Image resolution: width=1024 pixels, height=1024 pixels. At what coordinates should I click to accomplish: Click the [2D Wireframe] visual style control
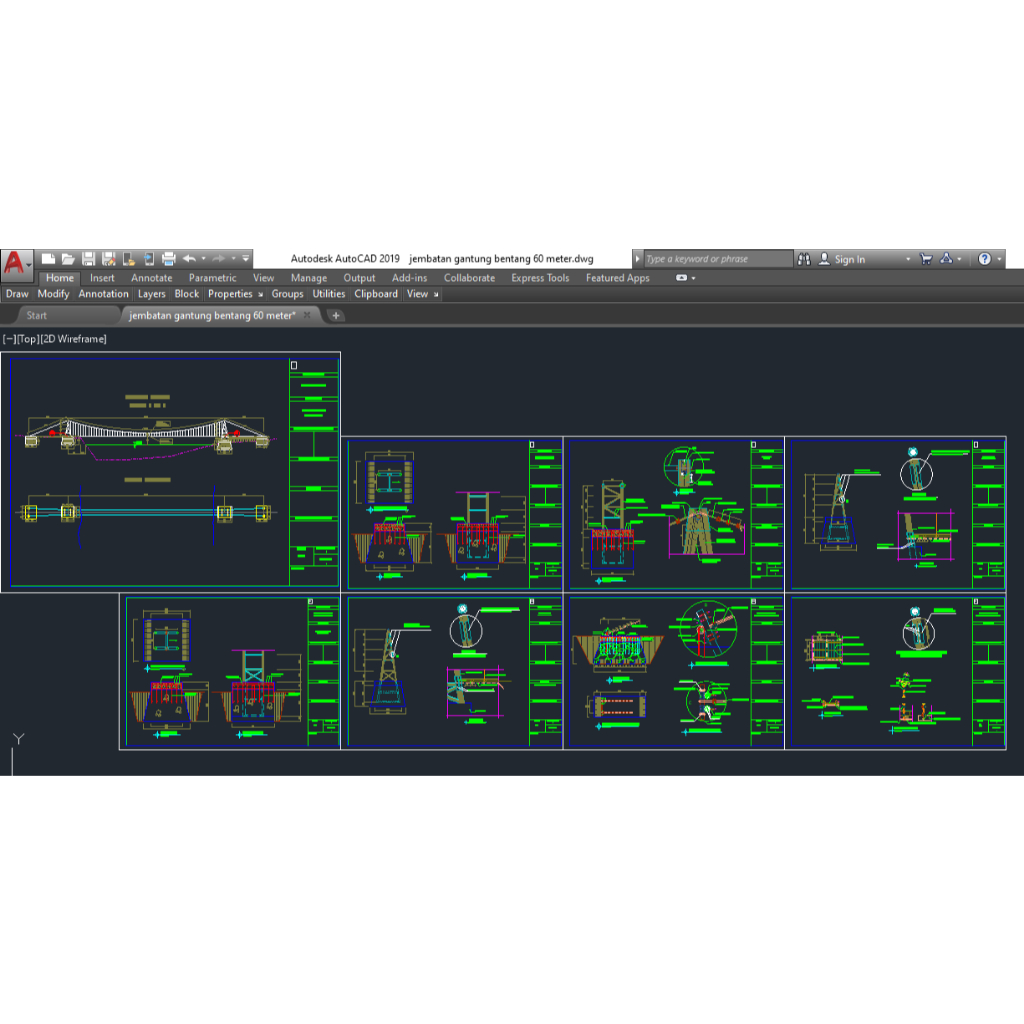pos(73,339)
